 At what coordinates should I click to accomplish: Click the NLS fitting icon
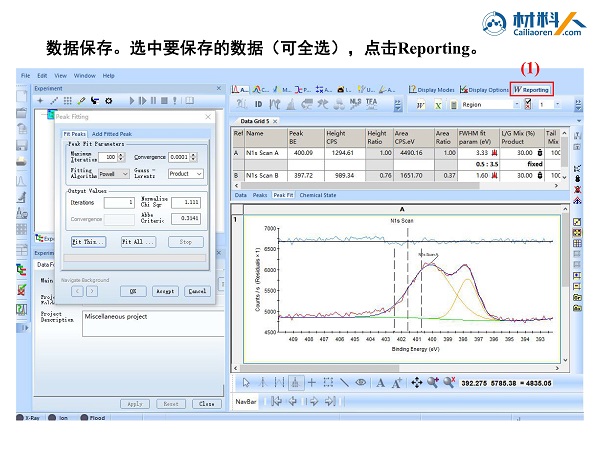click(x=355, y=104)
